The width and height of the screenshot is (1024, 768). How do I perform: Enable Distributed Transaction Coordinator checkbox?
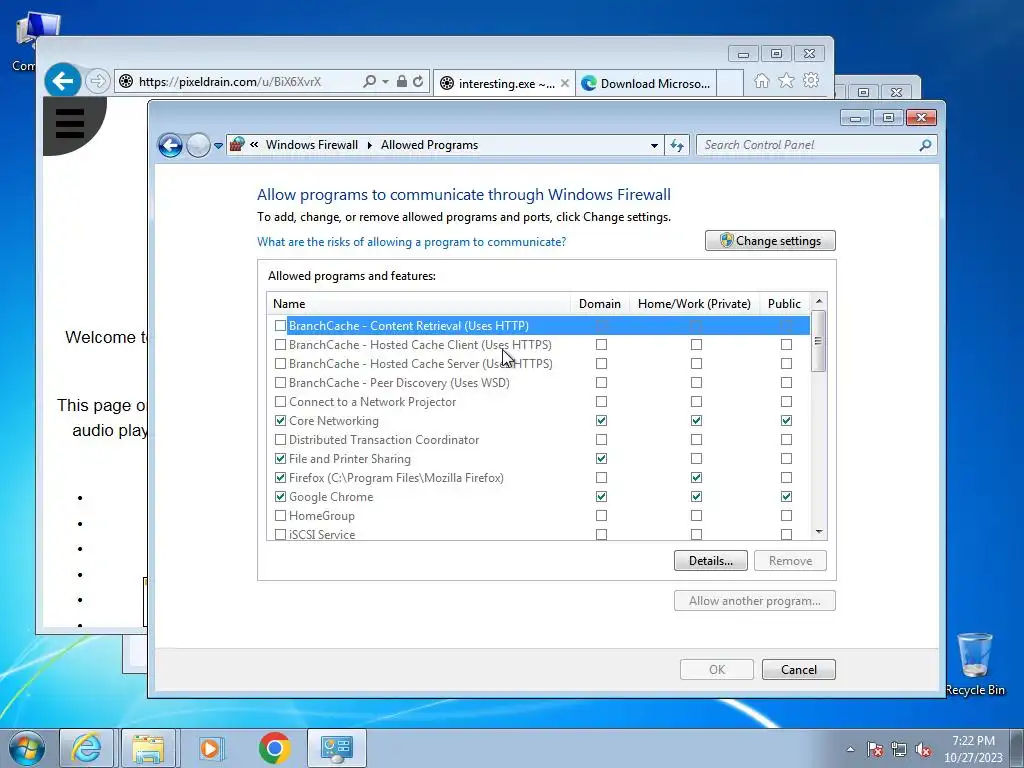click(x=280, y=440)
